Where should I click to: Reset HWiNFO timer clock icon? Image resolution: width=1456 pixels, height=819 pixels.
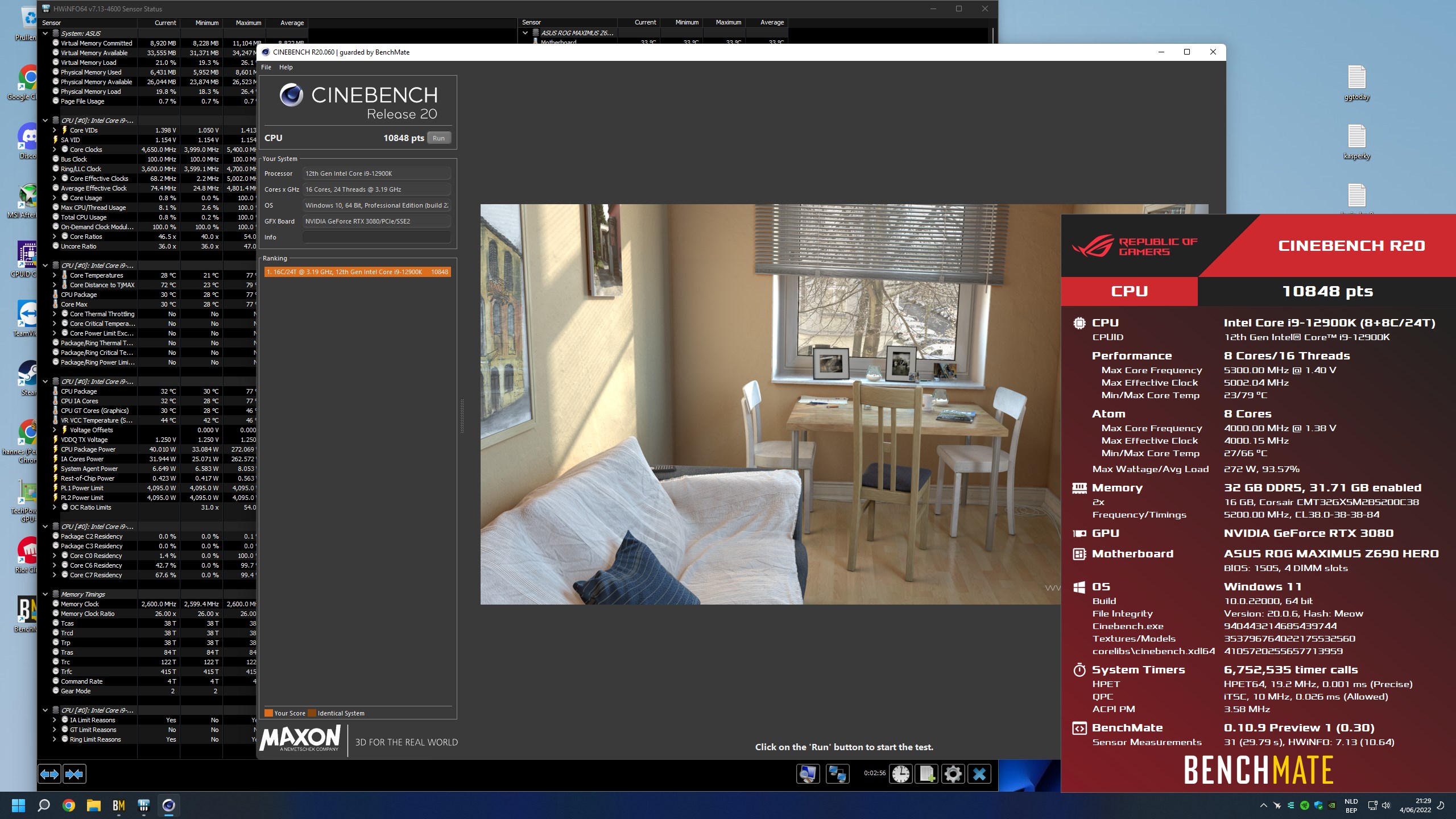[901, 773]
